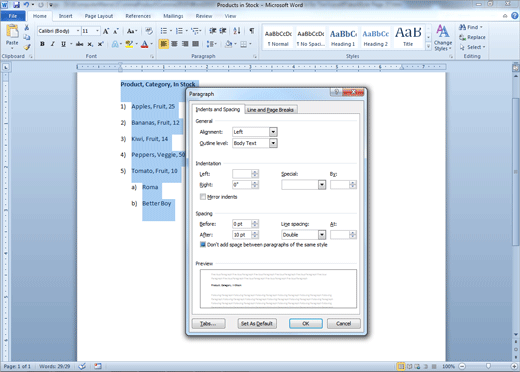The image size is (520, 372).
Task: Open the text Highlight Color picker
Action: click(137, 44)
